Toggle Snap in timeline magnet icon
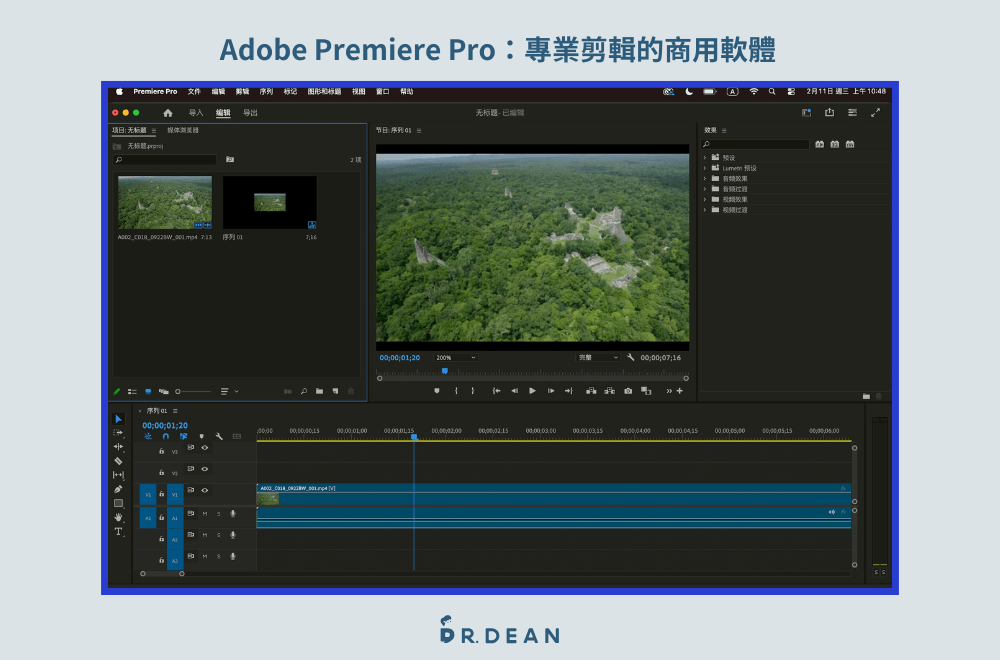This screenshot has width=1000, height=660. 166,437
